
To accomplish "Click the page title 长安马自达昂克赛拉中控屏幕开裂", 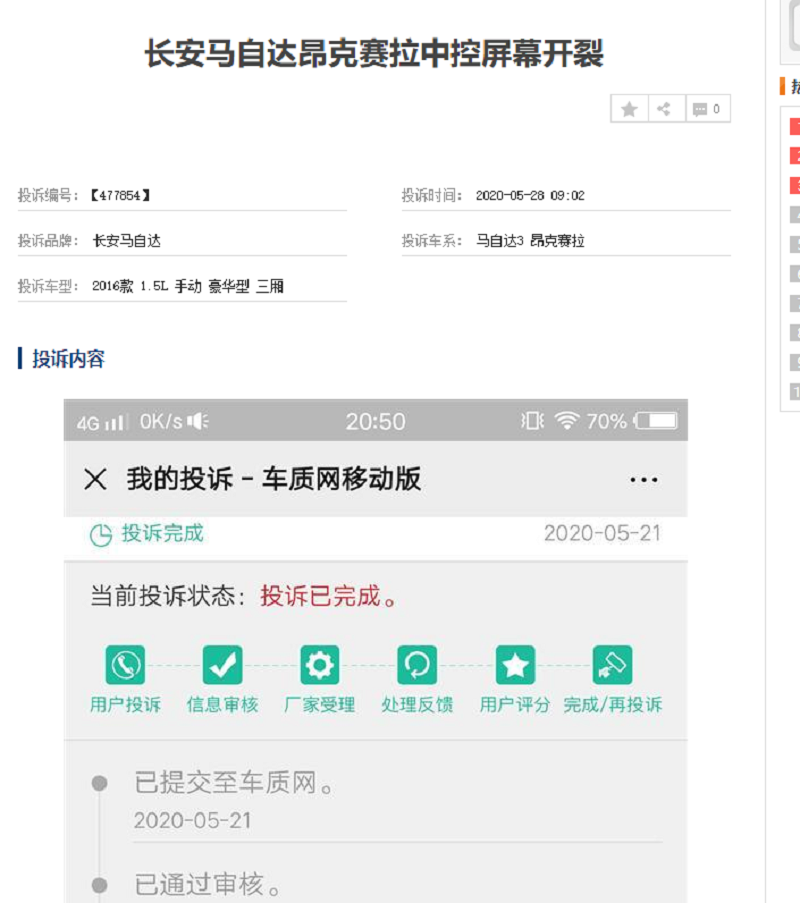I will [x=374, y=54].
